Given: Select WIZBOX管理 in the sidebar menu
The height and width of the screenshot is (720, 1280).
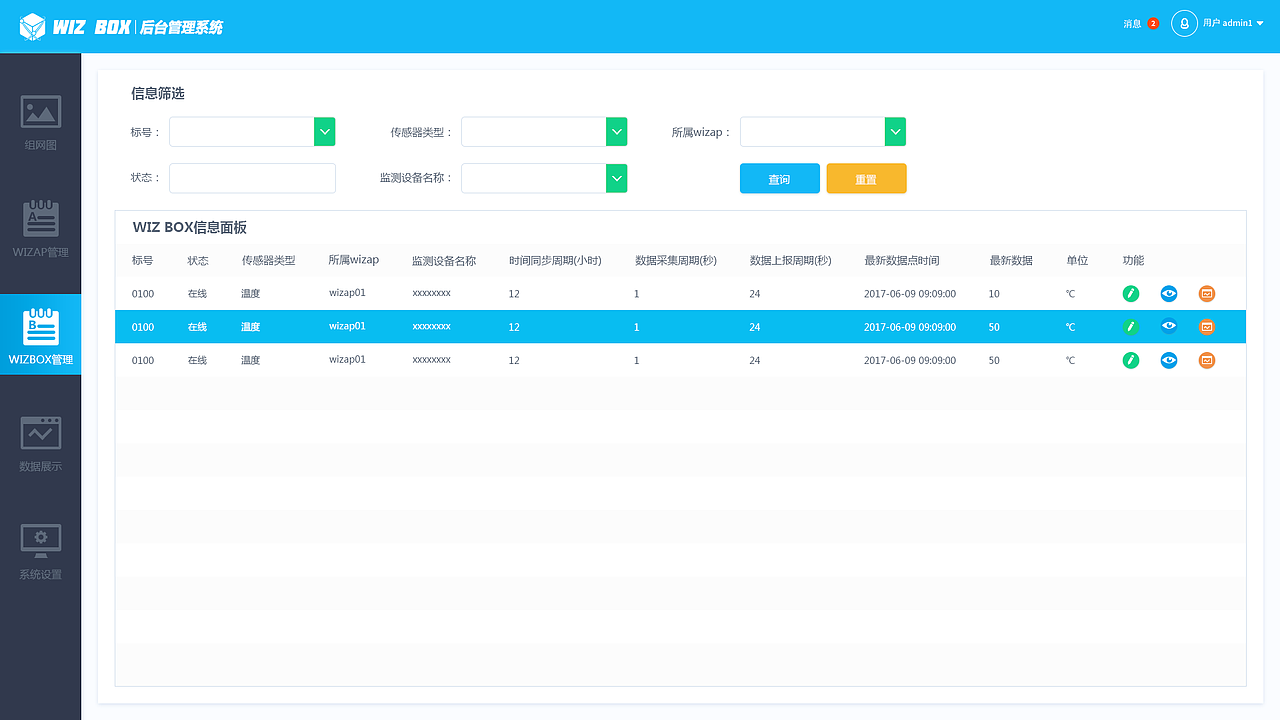Looking at the screenshot, I should tap(40, 334).
